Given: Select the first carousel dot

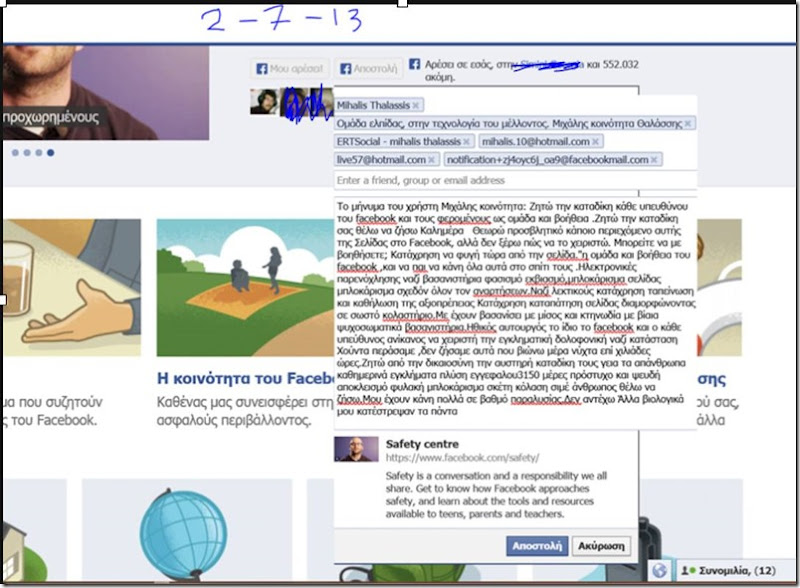Looking at the screenshot, I should pos(15,153).
